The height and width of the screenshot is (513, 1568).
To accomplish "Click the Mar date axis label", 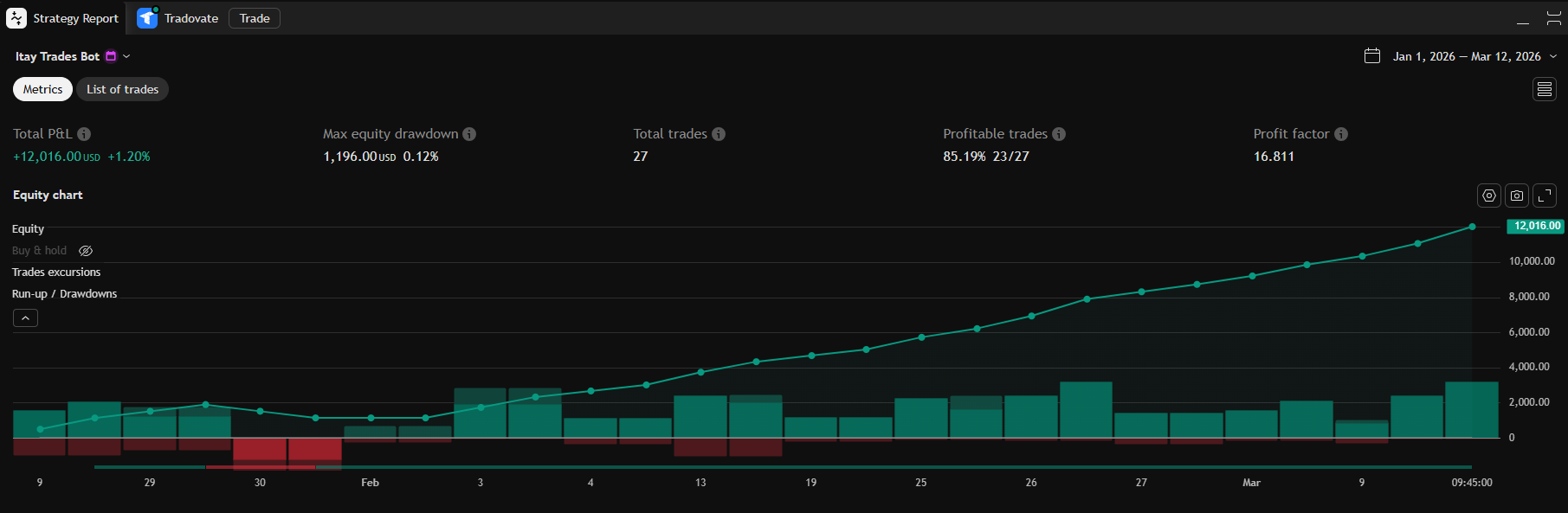I will pos(1251,483).
